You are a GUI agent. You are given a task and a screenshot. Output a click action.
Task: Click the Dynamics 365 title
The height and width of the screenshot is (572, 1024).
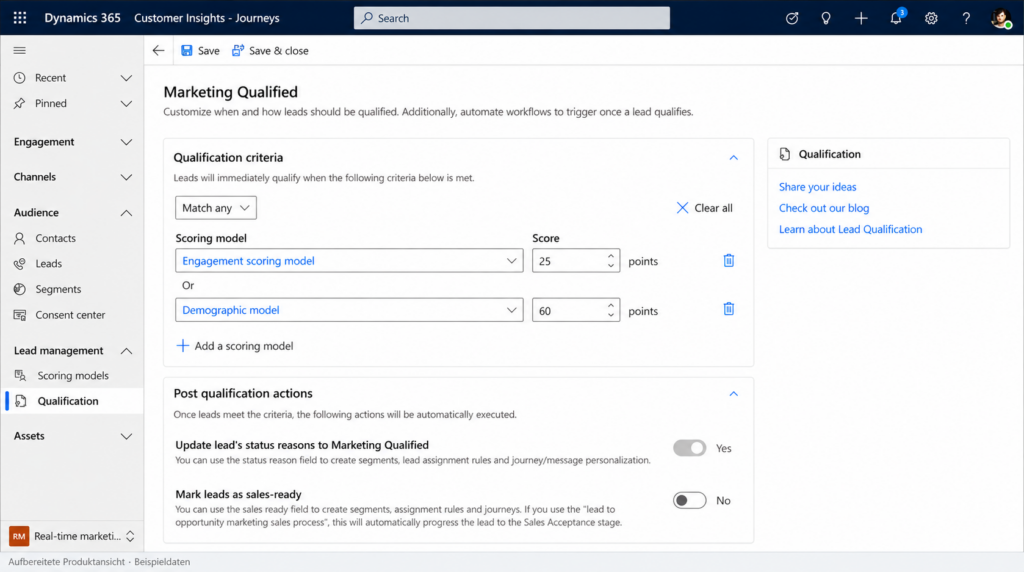(x=82, y=18)
